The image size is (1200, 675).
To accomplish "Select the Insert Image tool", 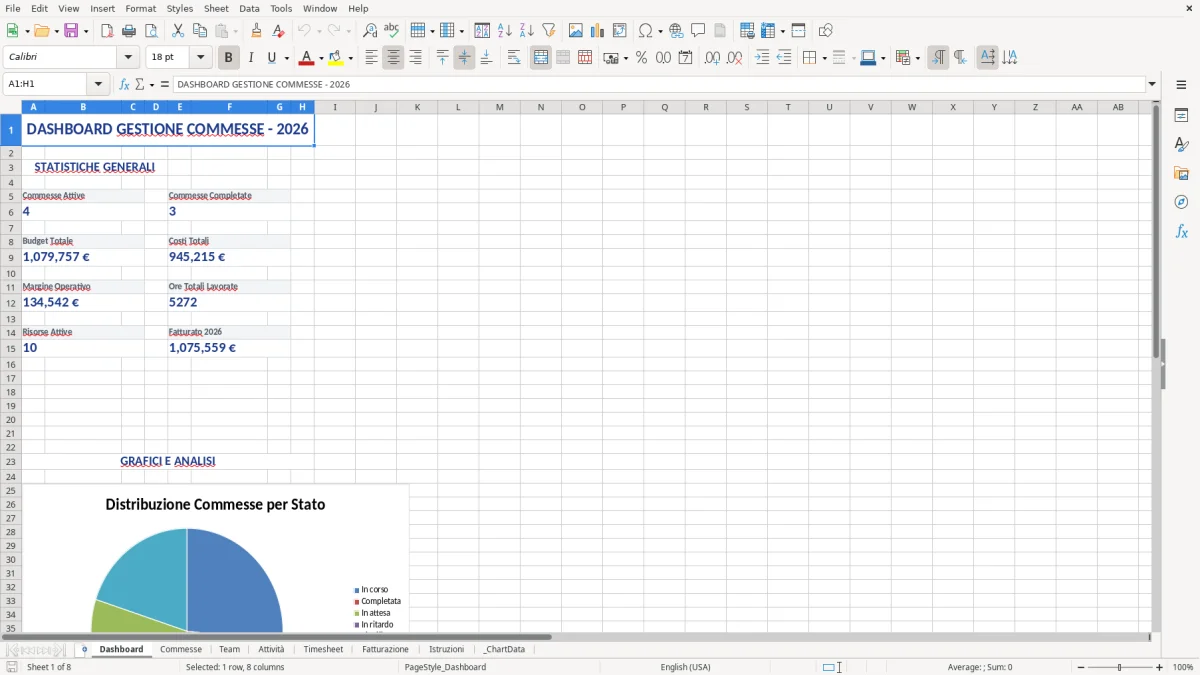I will click(x=575, y=30).
